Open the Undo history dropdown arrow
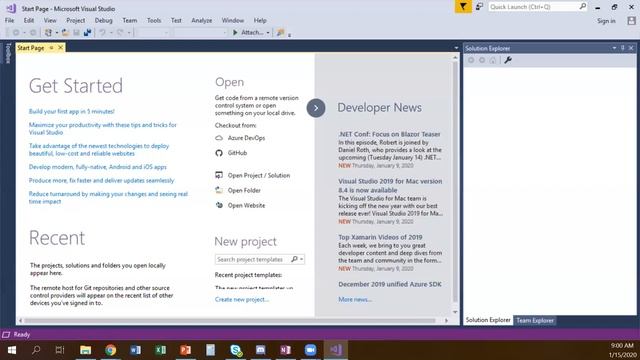 111,33
